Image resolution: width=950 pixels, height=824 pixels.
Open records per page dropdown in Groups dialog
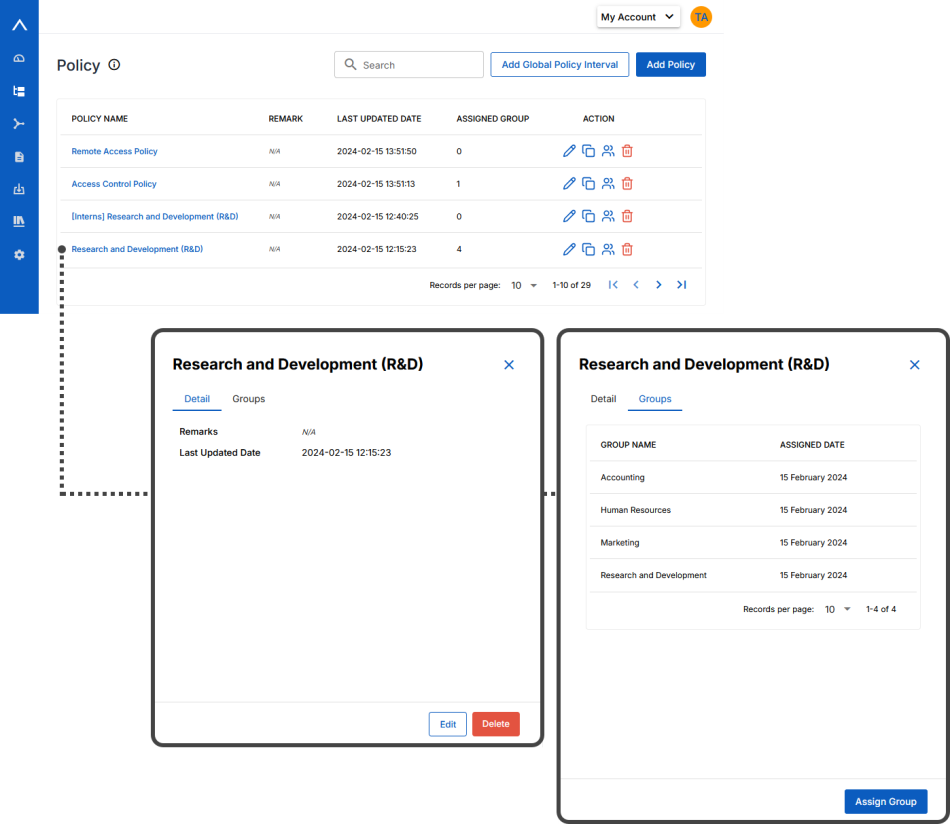point(837,609)
